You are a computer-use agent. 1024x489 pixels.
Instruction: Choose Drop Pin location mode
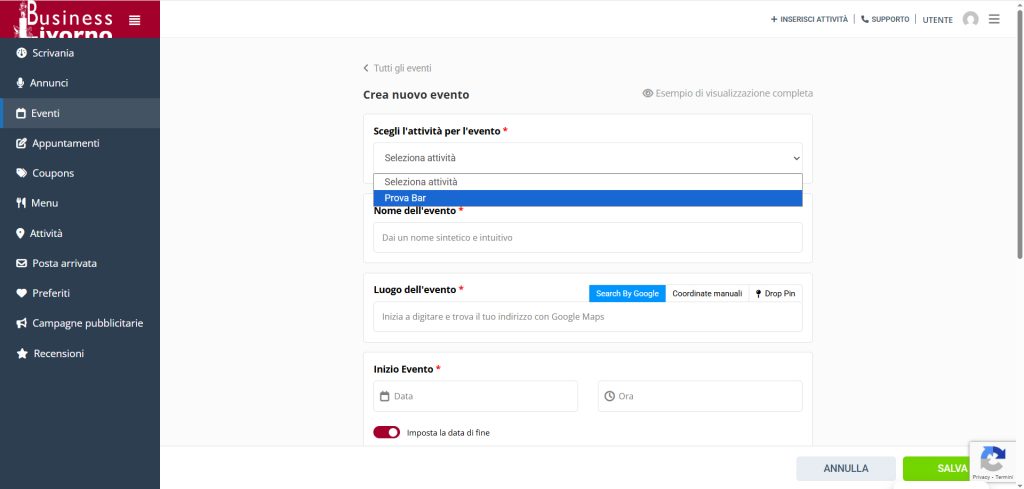[778, 293]
